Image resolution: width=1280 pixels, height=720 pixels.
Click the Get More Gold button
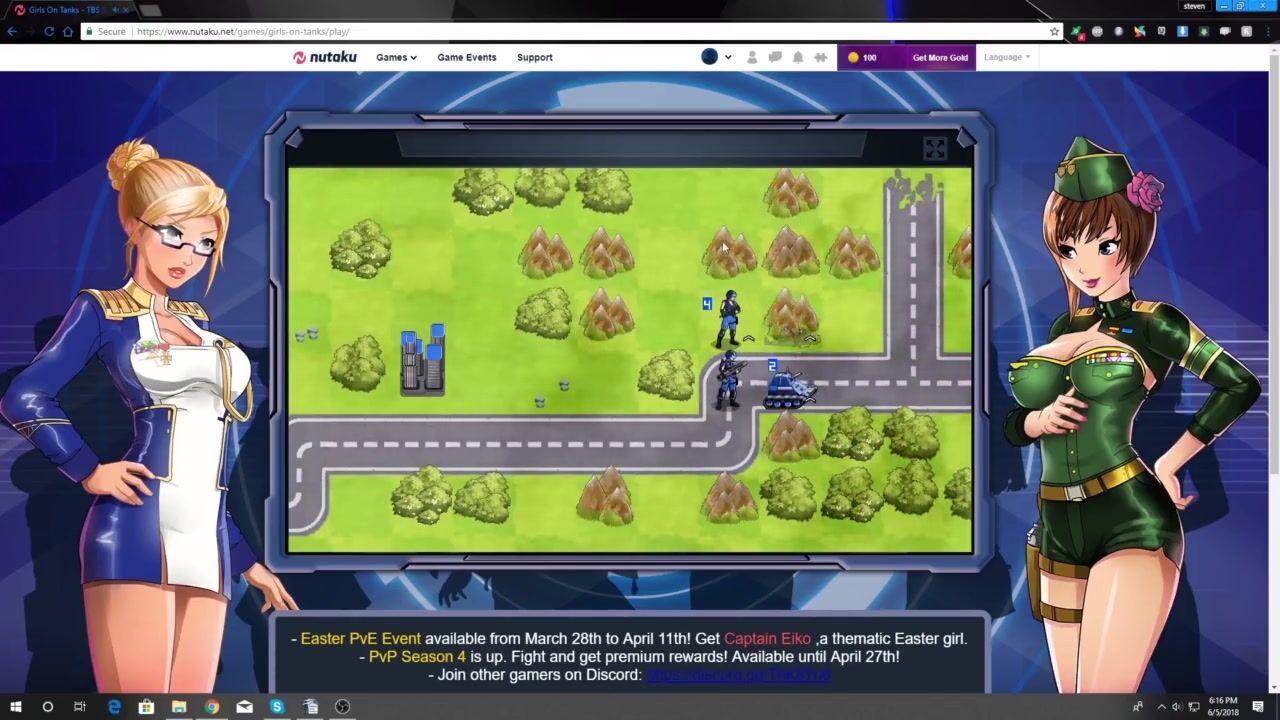(x=939, y=57)
